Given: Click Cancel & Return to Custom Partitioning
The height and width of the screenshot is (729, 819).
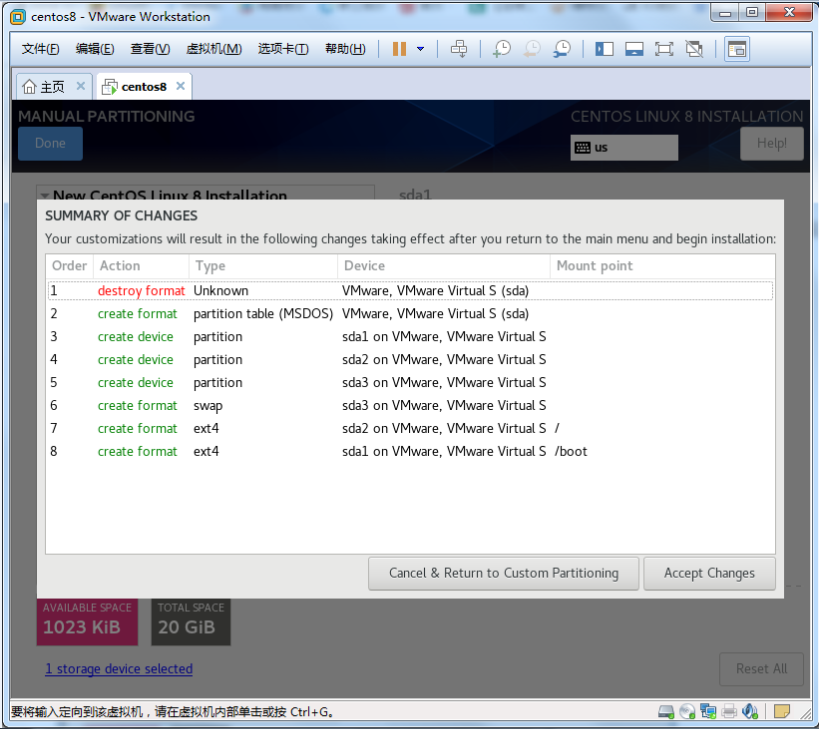Looking at the screenshot, I should [x=503, y=573].
